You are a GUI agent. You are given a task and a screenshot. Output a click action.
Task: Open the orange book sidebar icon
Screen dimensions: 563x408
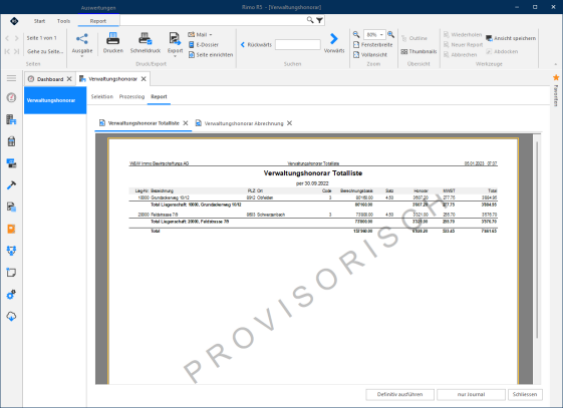[11, 229]
